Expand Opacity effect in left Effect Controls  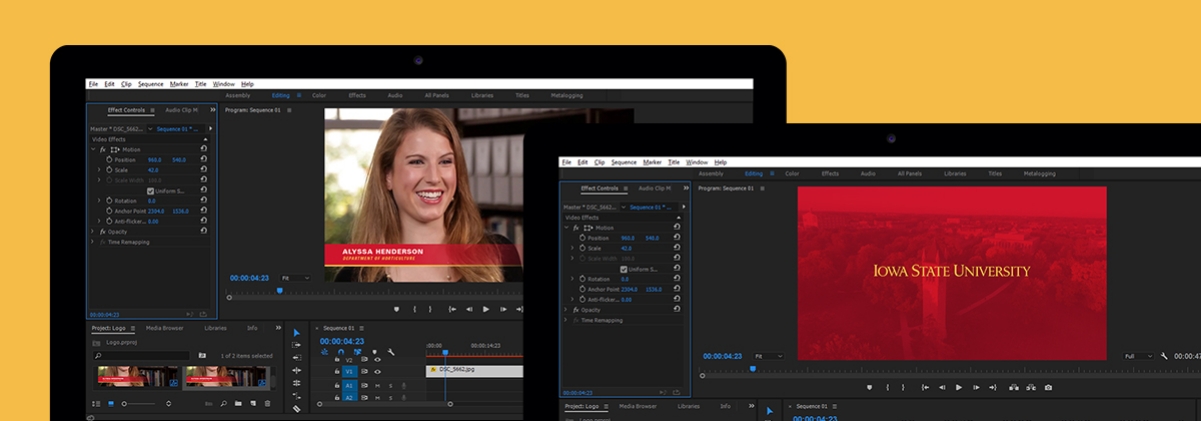[93, 231]
